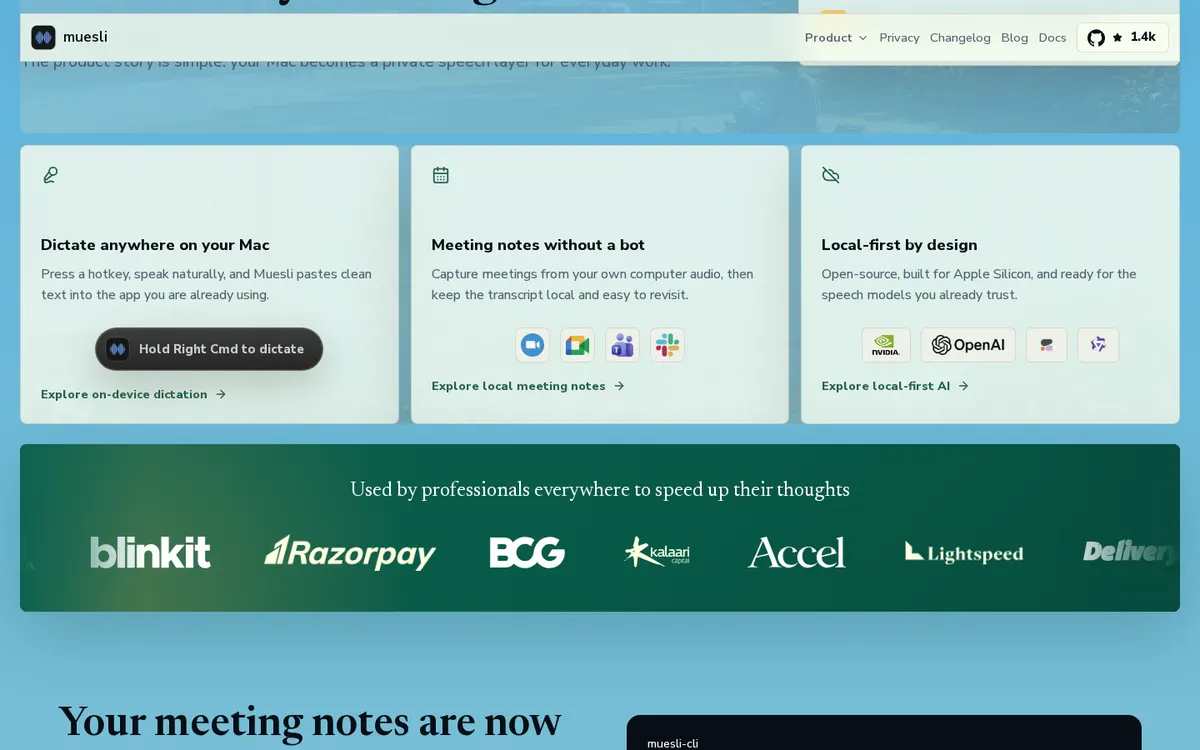
Task: Click Meeting notes without a bot heading
Action: (538, 245)
